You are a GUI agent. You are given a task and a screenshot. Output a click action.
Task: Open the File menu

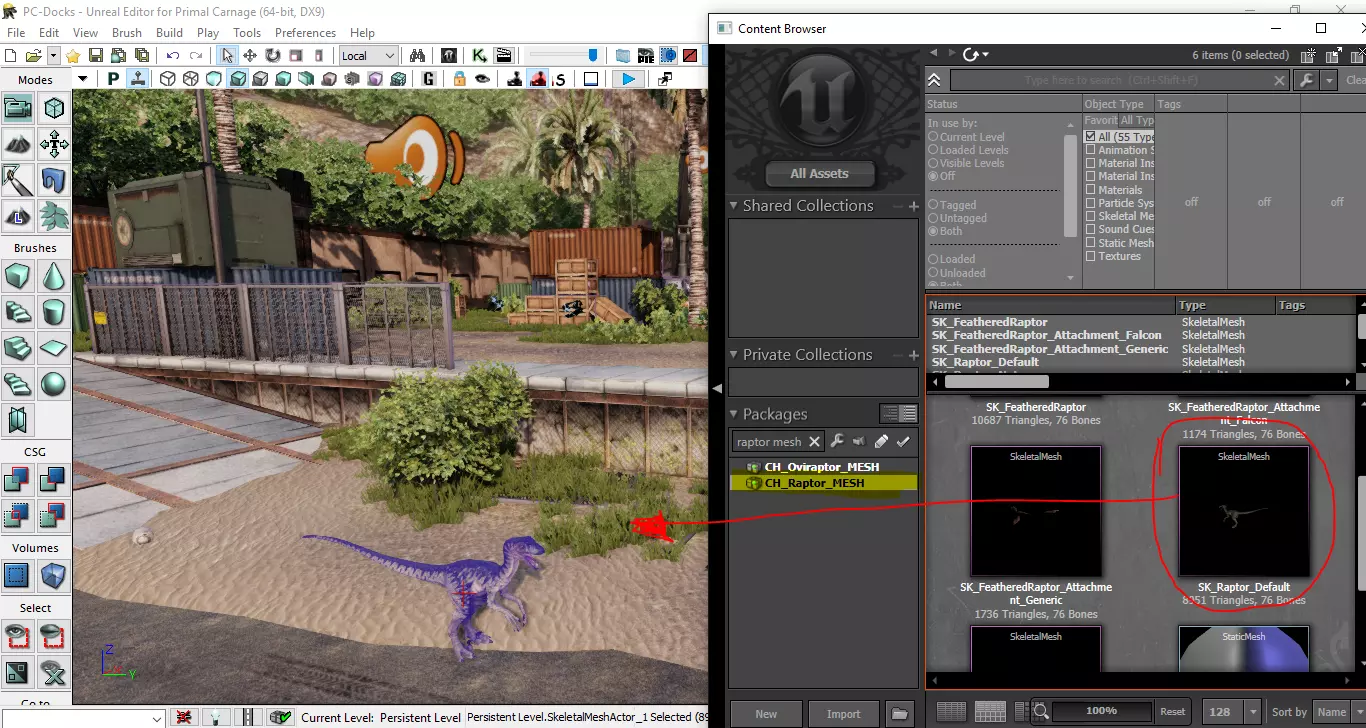click(16, 32)
